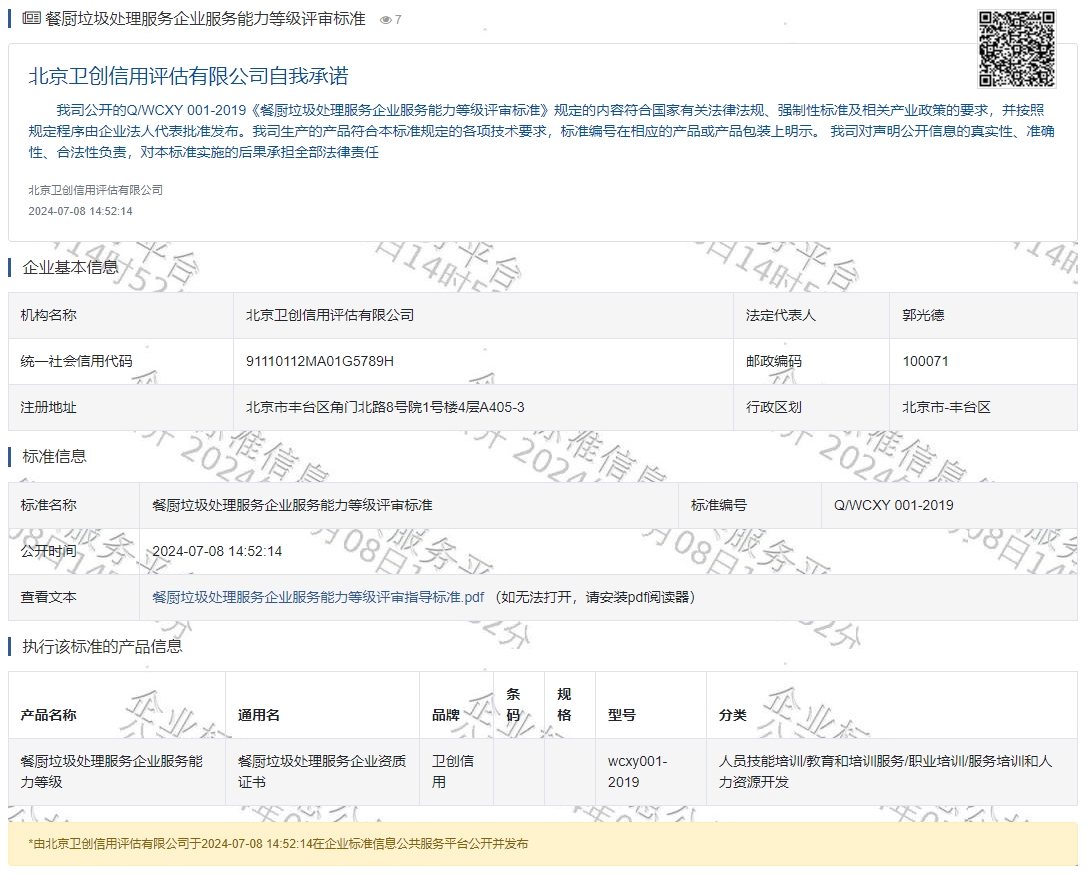
Task: Select the brand value 卫创信用
Action: (453, 771)
